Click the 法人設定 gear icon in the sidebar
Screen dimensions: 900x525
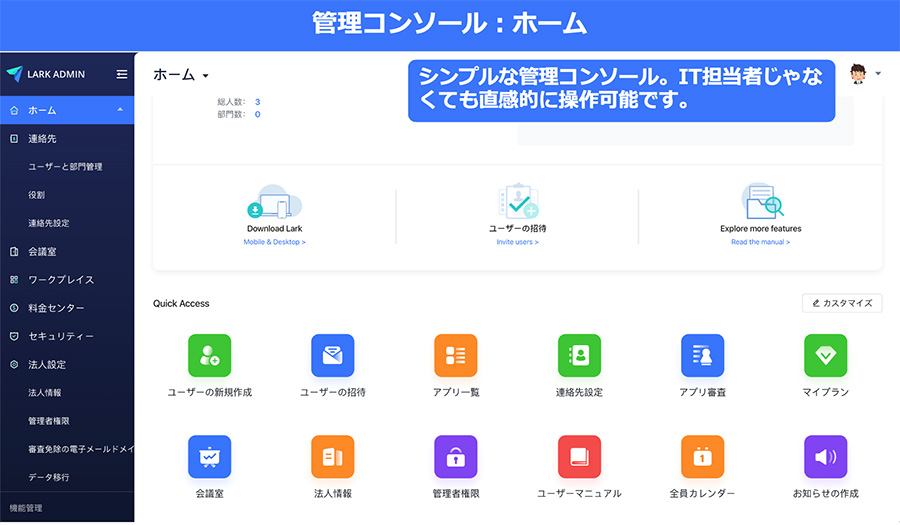tap(14, 364)
